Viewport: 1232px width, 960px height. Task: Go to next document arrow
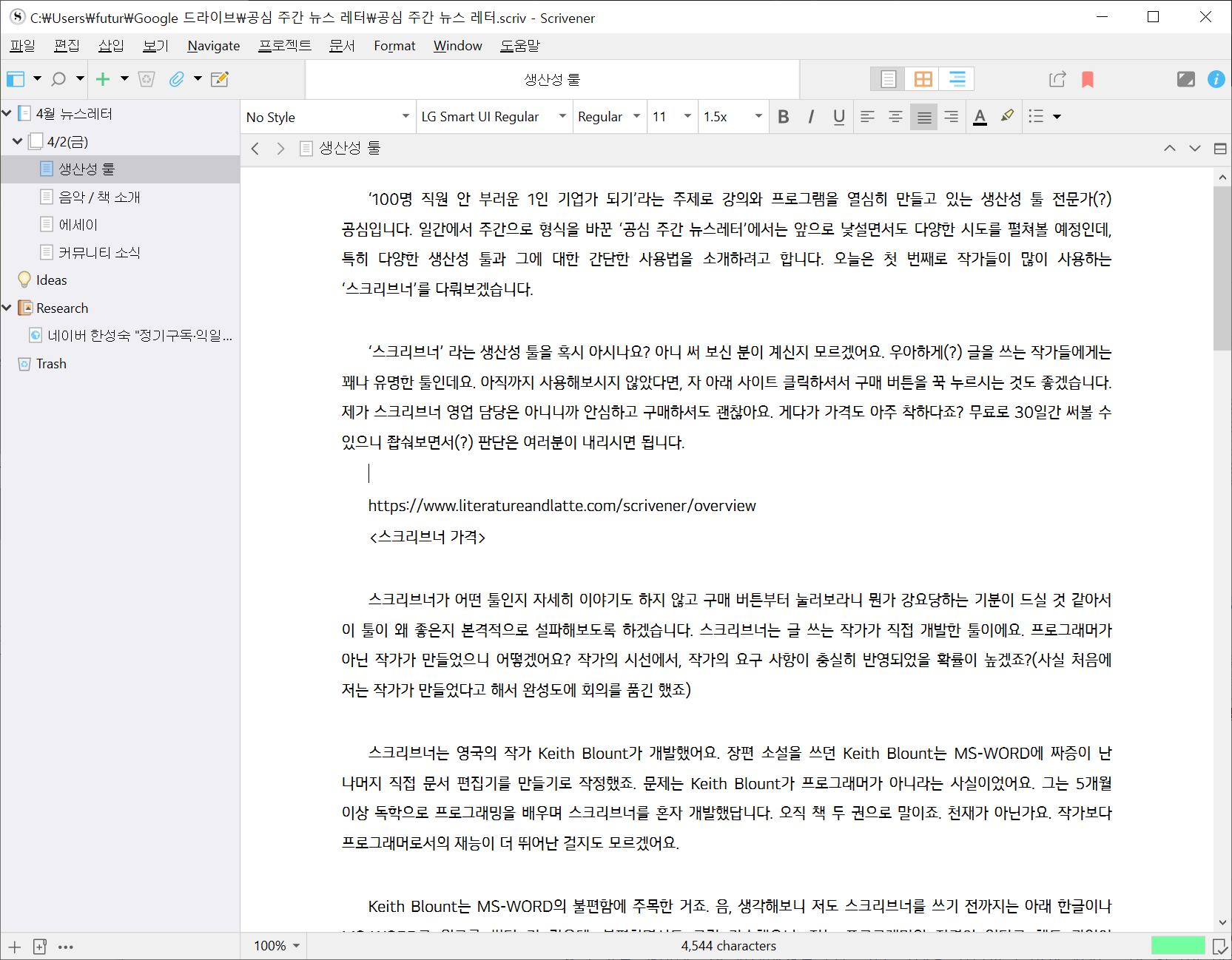(1194, 149)
